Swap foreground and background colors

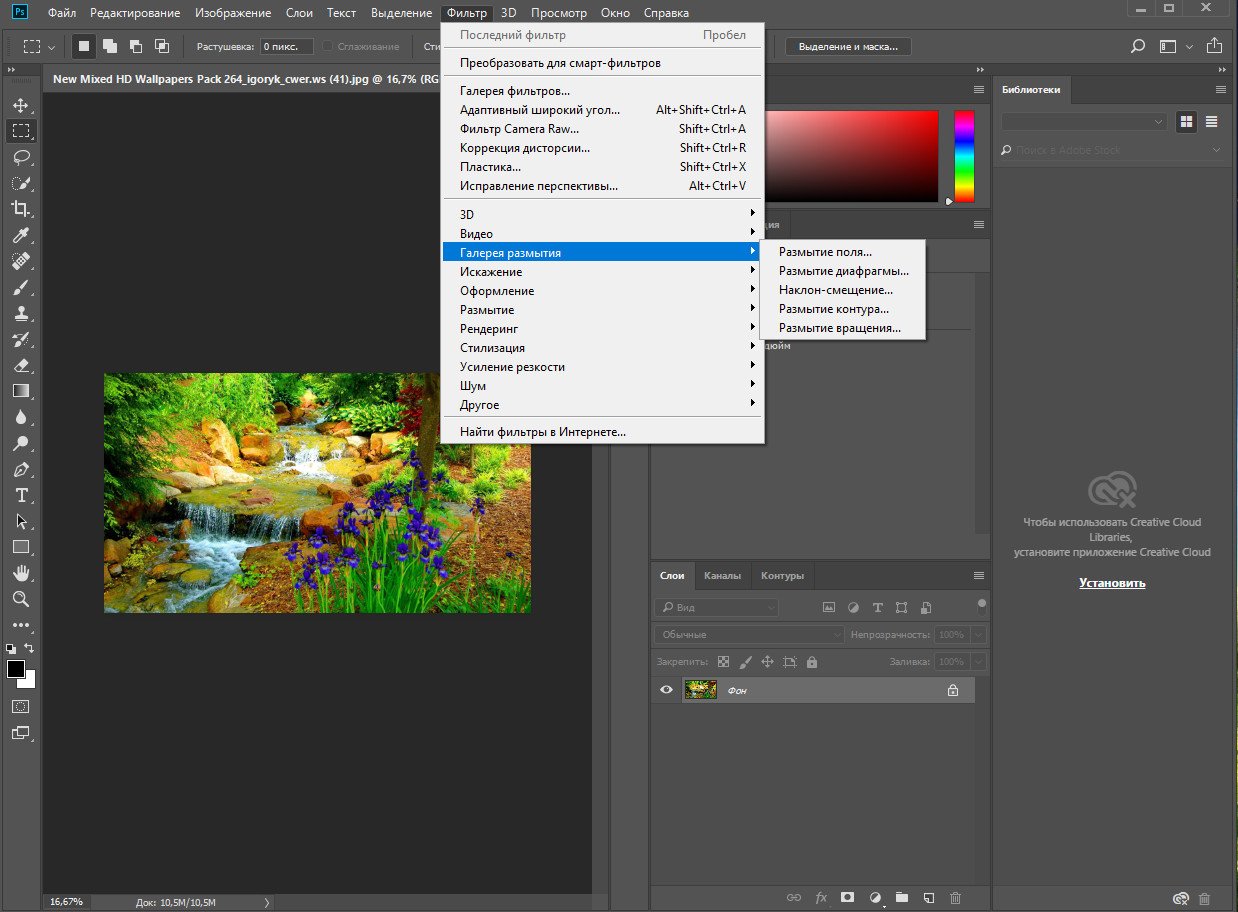pyautogui.click(x=31, y=648)
